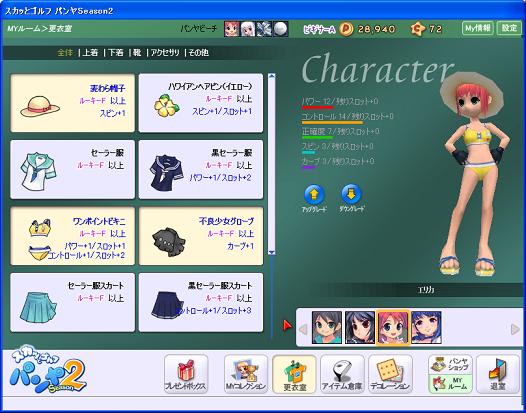
Task: Click the orange P pang coin icon
Action: coord(346,30)
